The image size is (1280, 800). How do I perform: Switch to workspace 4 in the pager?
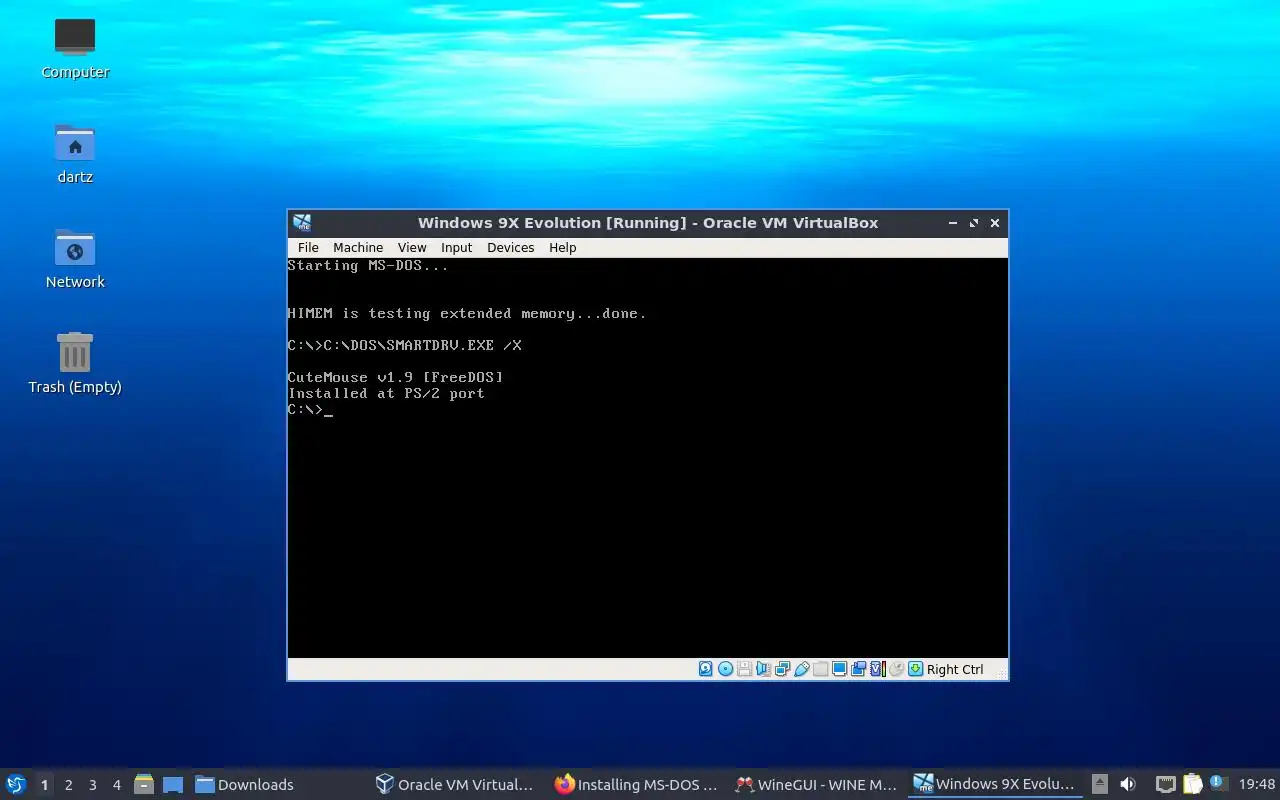click(x=116, y=785)
